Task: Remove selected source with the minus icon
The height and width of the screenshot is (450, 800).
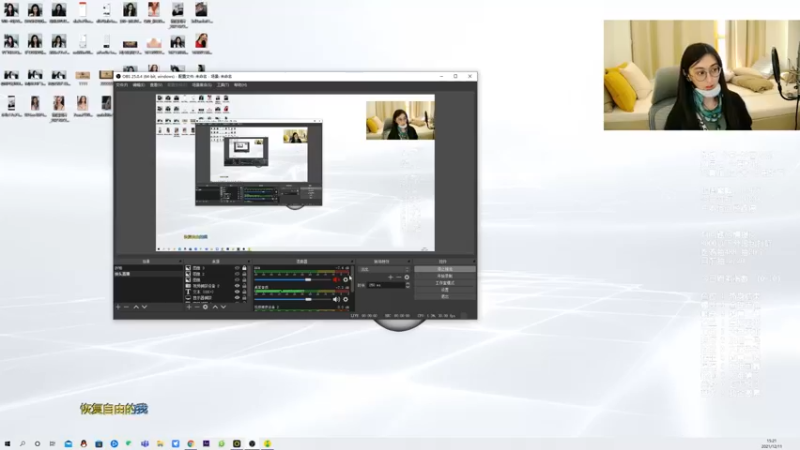Action: pos(197,307)
